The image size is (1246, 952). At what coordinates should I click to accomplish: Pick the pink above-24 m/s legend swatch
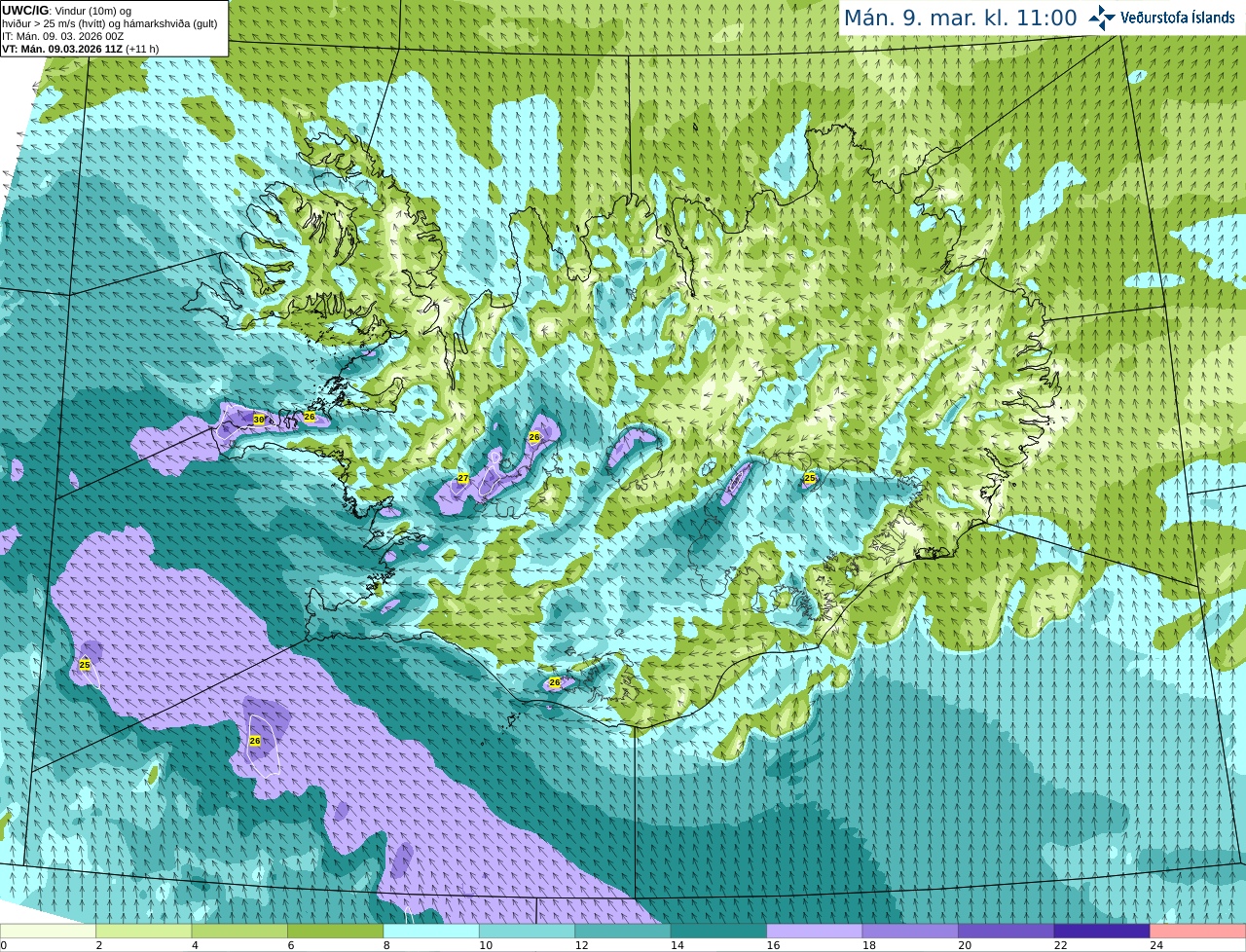click(x=1198, y=932)
